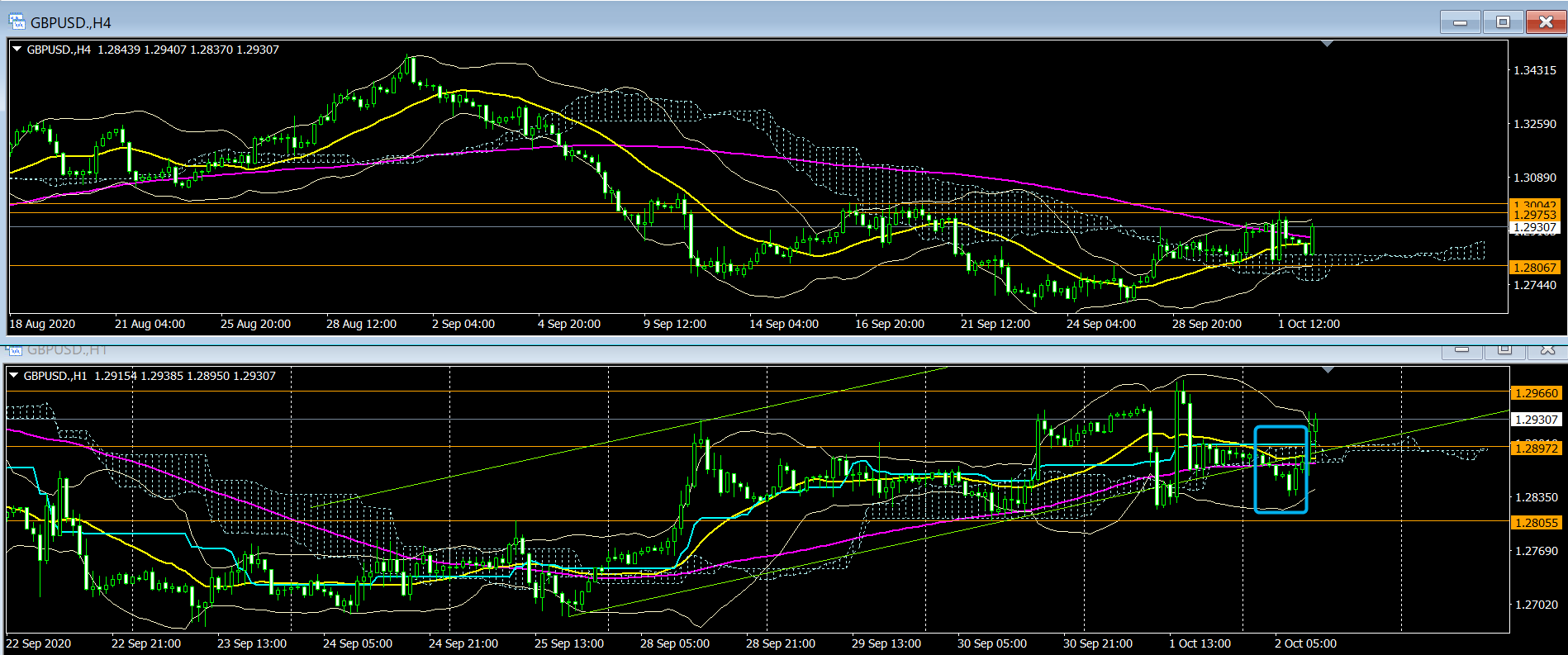Click the GBPUSD.,H4 window title icon
Image resolution: width=1568 pixels, height=655 pixels.
click(x=17, y=21)
